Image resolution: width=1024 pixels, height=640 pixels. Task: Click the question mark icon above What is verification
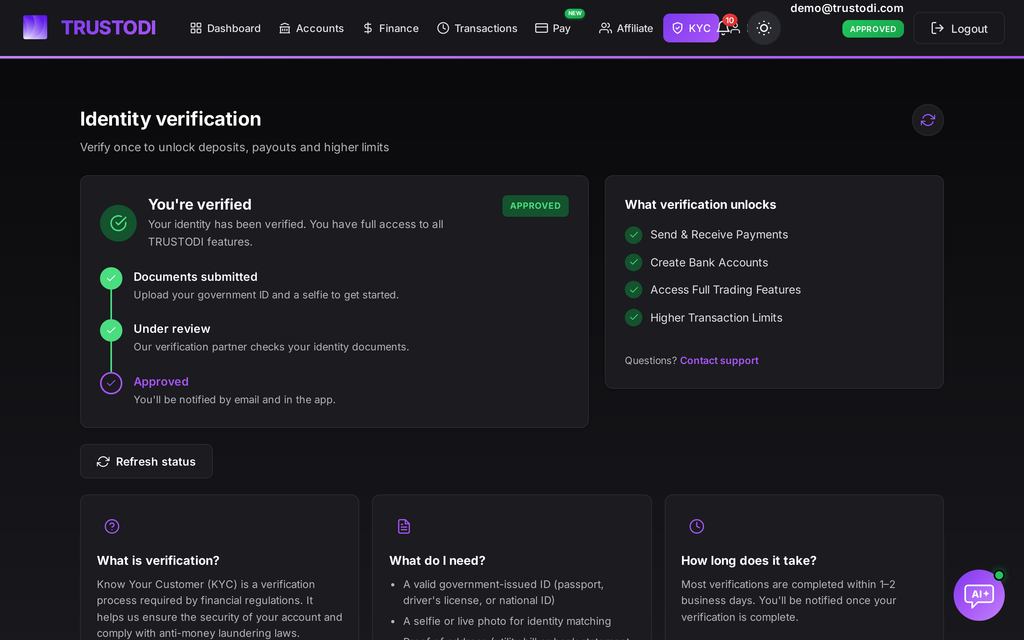click(112, 526)
